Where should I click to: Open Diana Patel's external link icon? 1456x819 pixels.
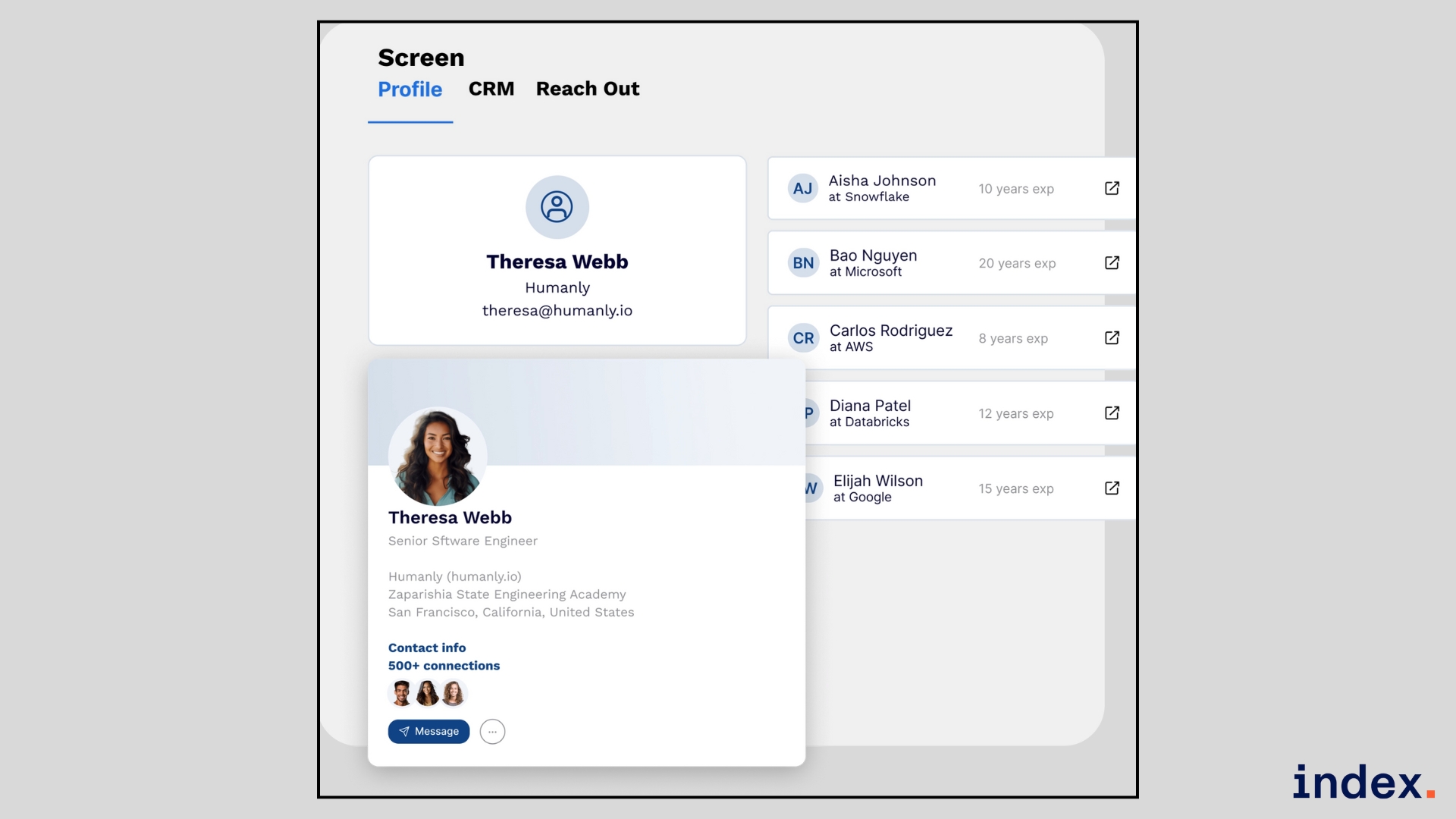coord(1112,413)
